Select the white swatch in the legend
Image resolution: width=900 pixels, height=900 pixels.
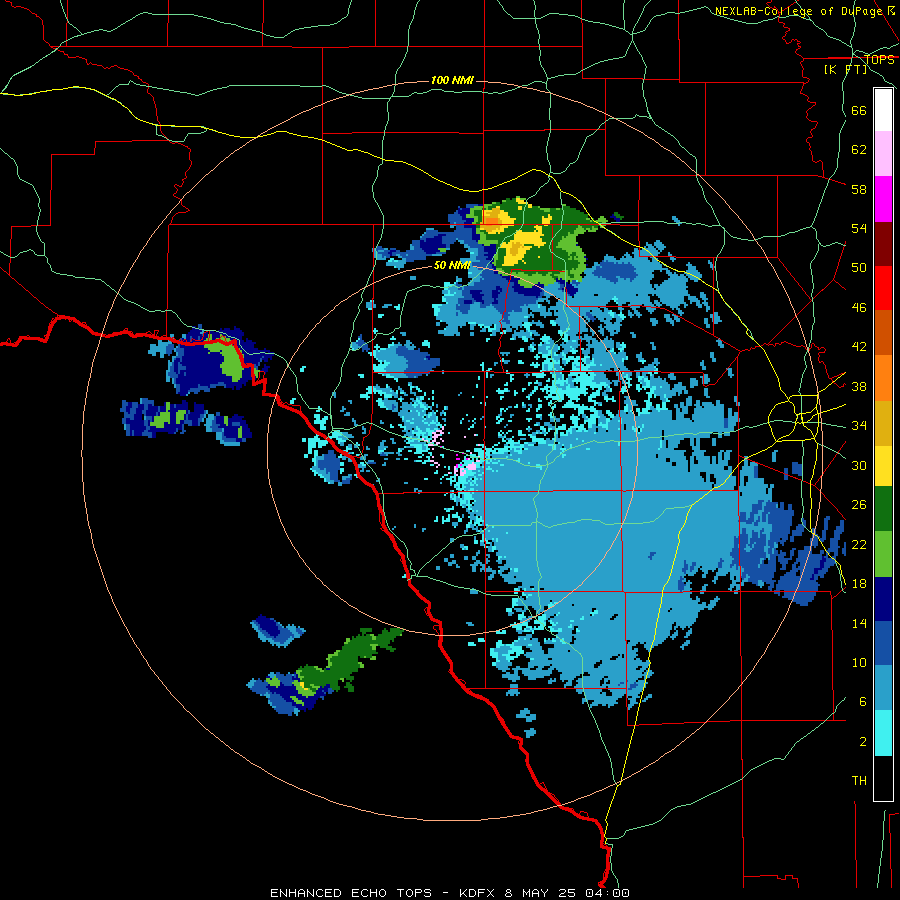click(x=883, y=110)
